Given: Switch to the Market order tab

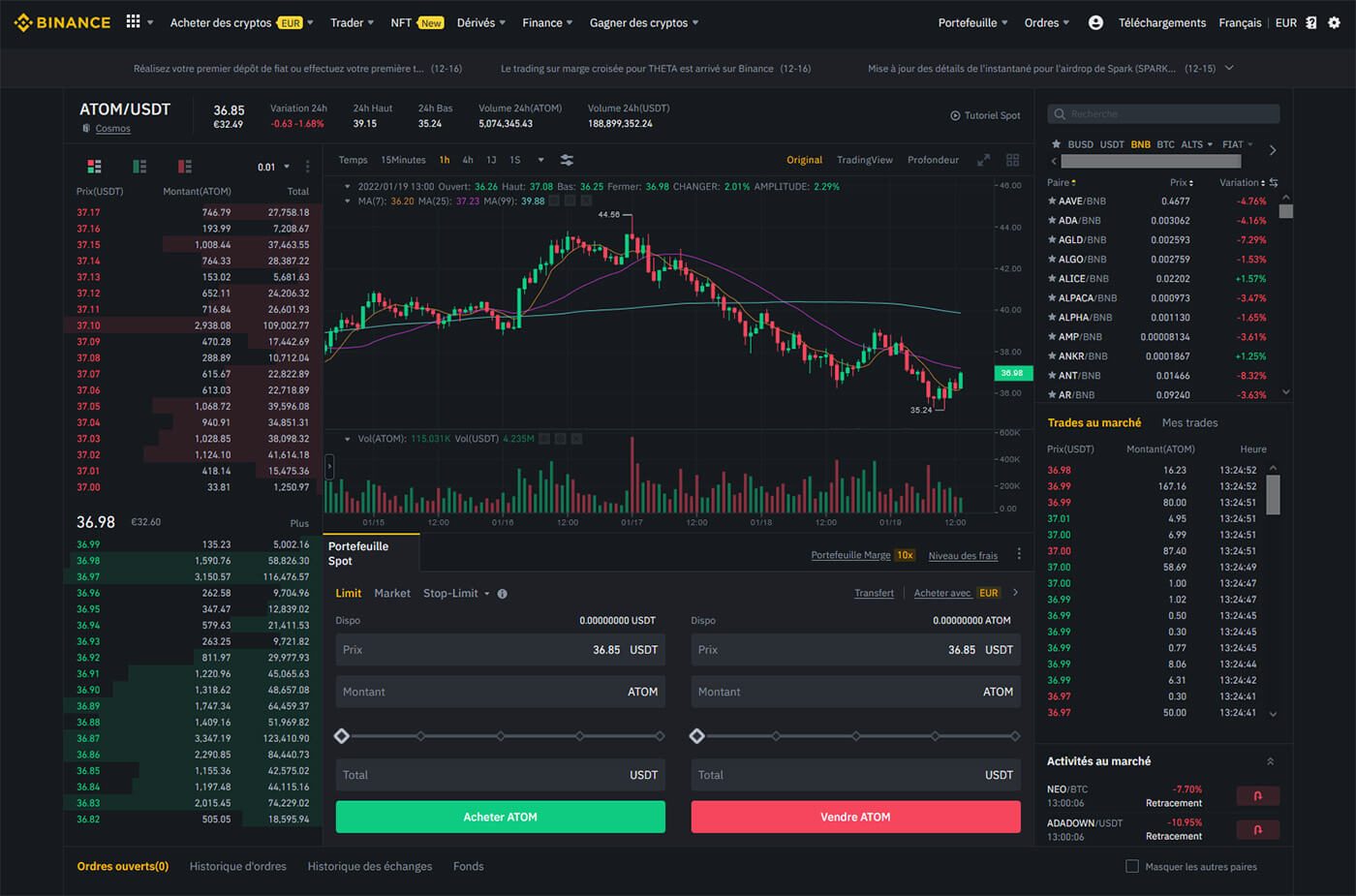Looking at the screenshot, I should pos(392,593).
